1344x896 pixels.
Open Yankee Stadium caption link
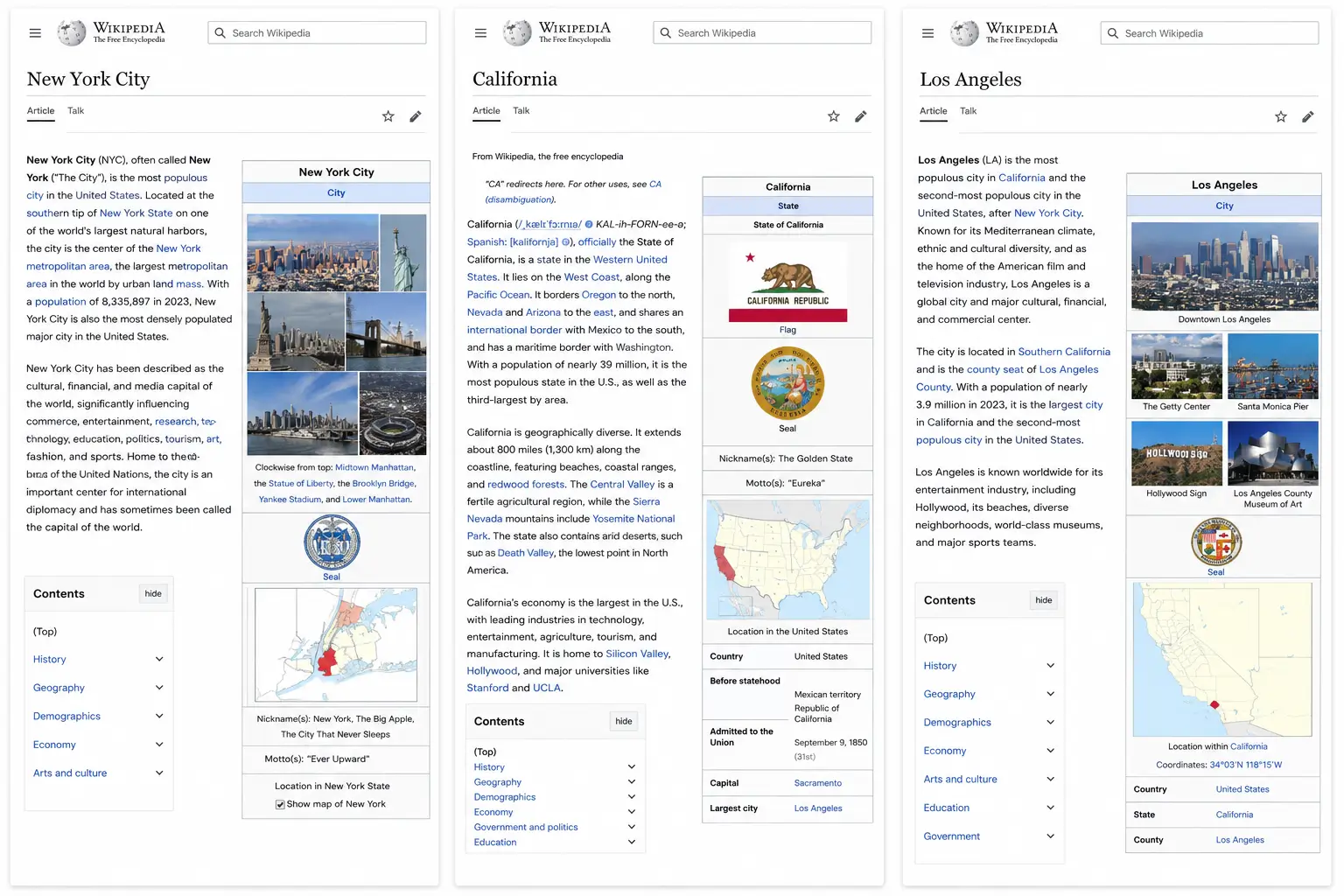(x=290, y=500)
